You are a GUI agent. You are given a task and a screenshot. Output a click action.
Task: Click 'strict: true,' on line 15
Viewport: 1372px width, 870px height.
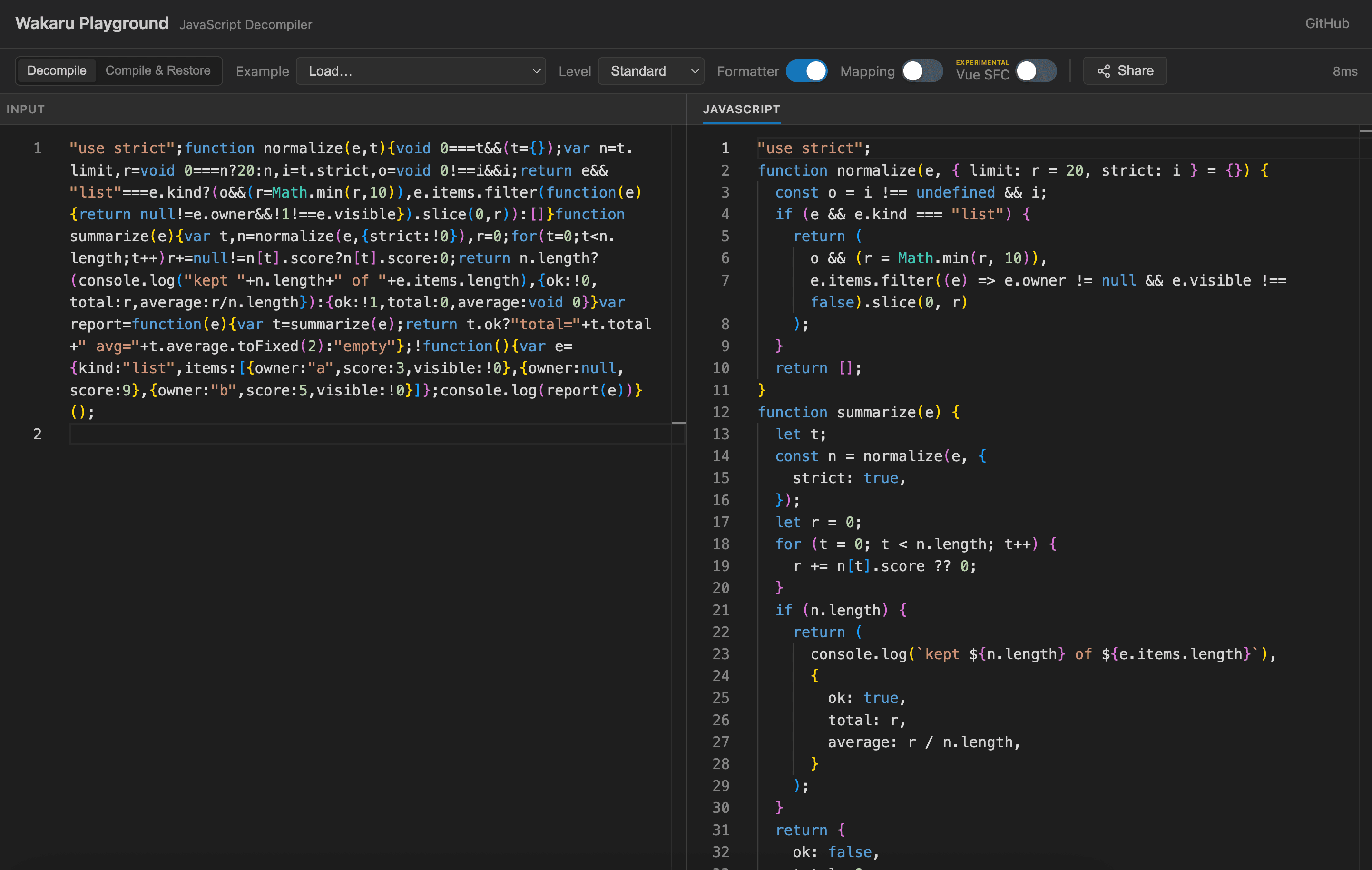(849, 478)
